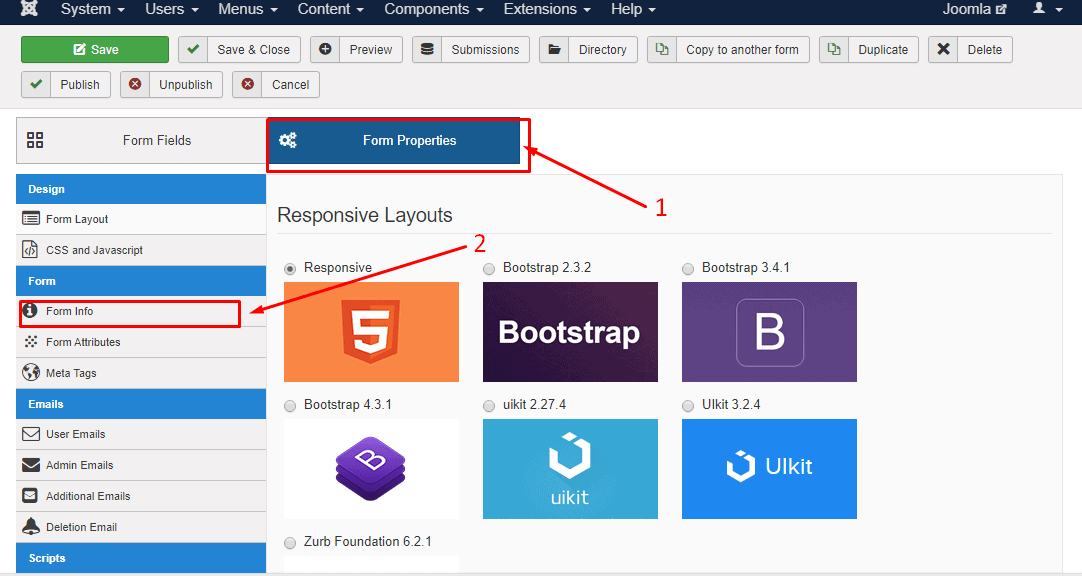Image resolution: width=1082 pixels, height=576 pixels.
Task: Click the green Save button
Action: pos(95,50)
